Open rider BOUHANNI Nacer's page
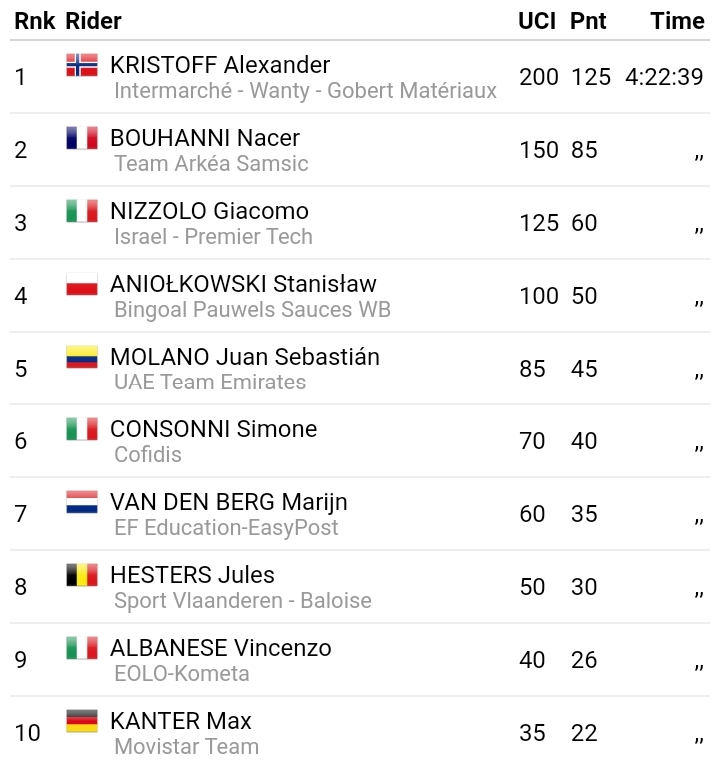Screen dimensions: 720x767 pyautogui.click(x=205, y=138)
